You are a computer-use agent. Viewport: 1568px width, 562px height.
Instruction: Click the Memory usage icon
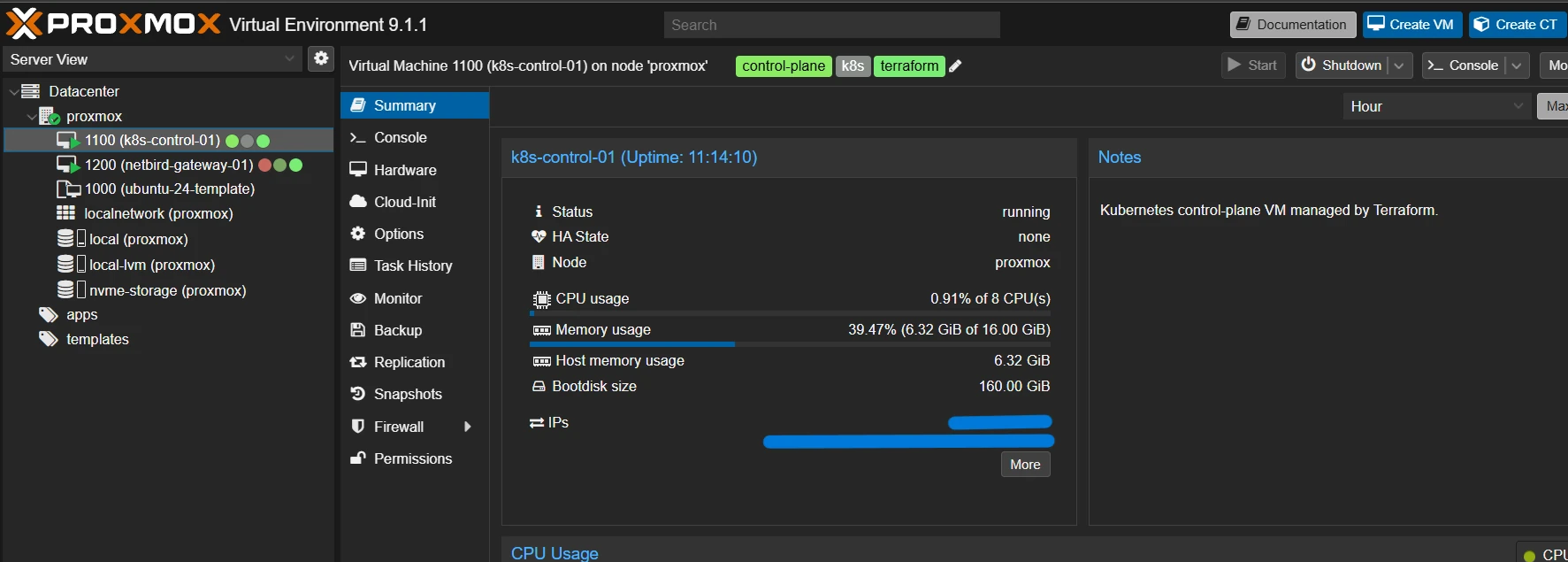[541, 330]
